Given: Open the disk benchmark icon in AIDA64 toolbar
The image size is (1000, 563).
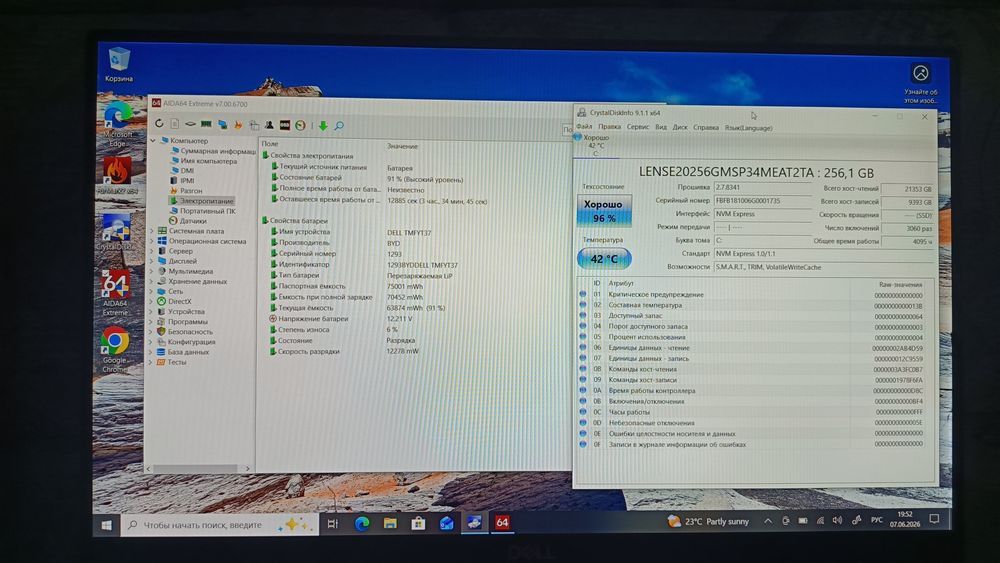Looking at the screenshot, I should 190,124.
